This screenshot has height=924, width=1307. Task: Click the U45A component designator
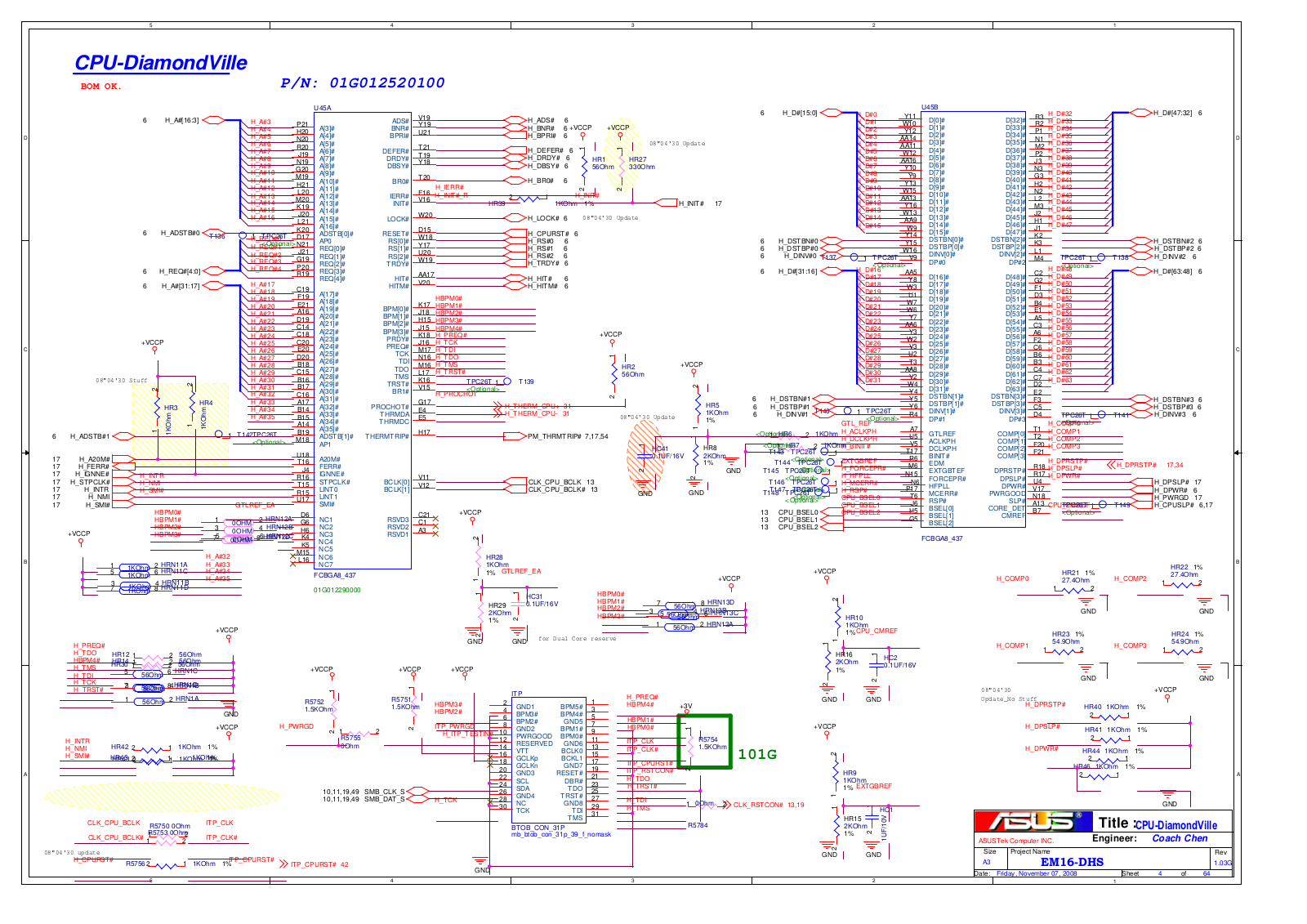[x=323, y=108]
